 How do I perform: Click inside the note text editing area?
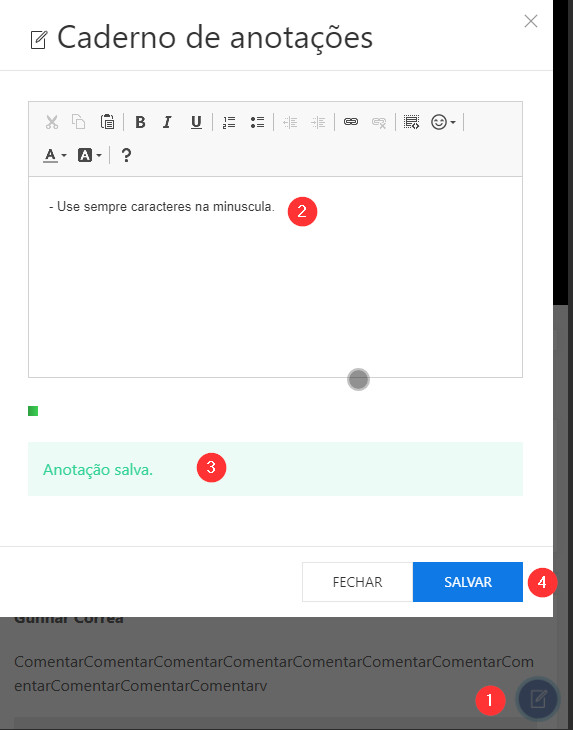(x=275, y=277)
